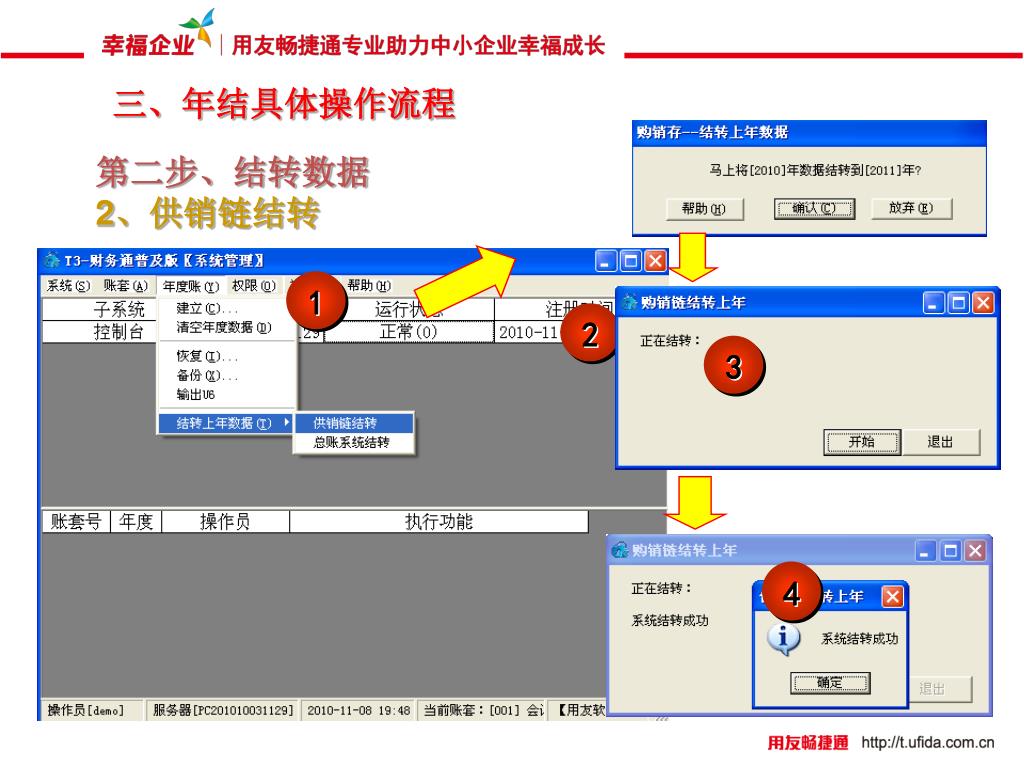
Task: Click information icon in success message box
Action: click(784, 638)
